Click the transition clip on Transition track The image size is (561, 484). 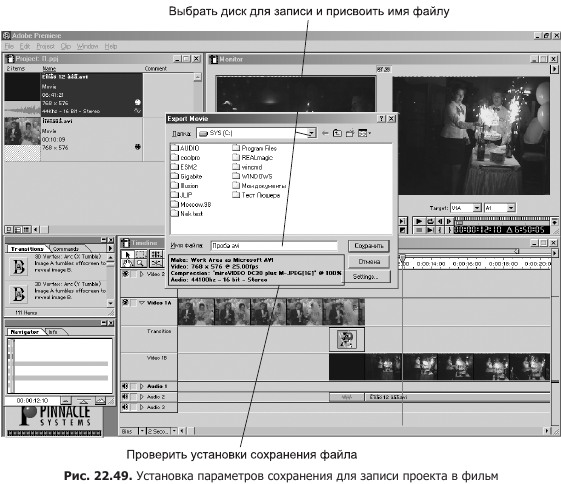[347, 339]
